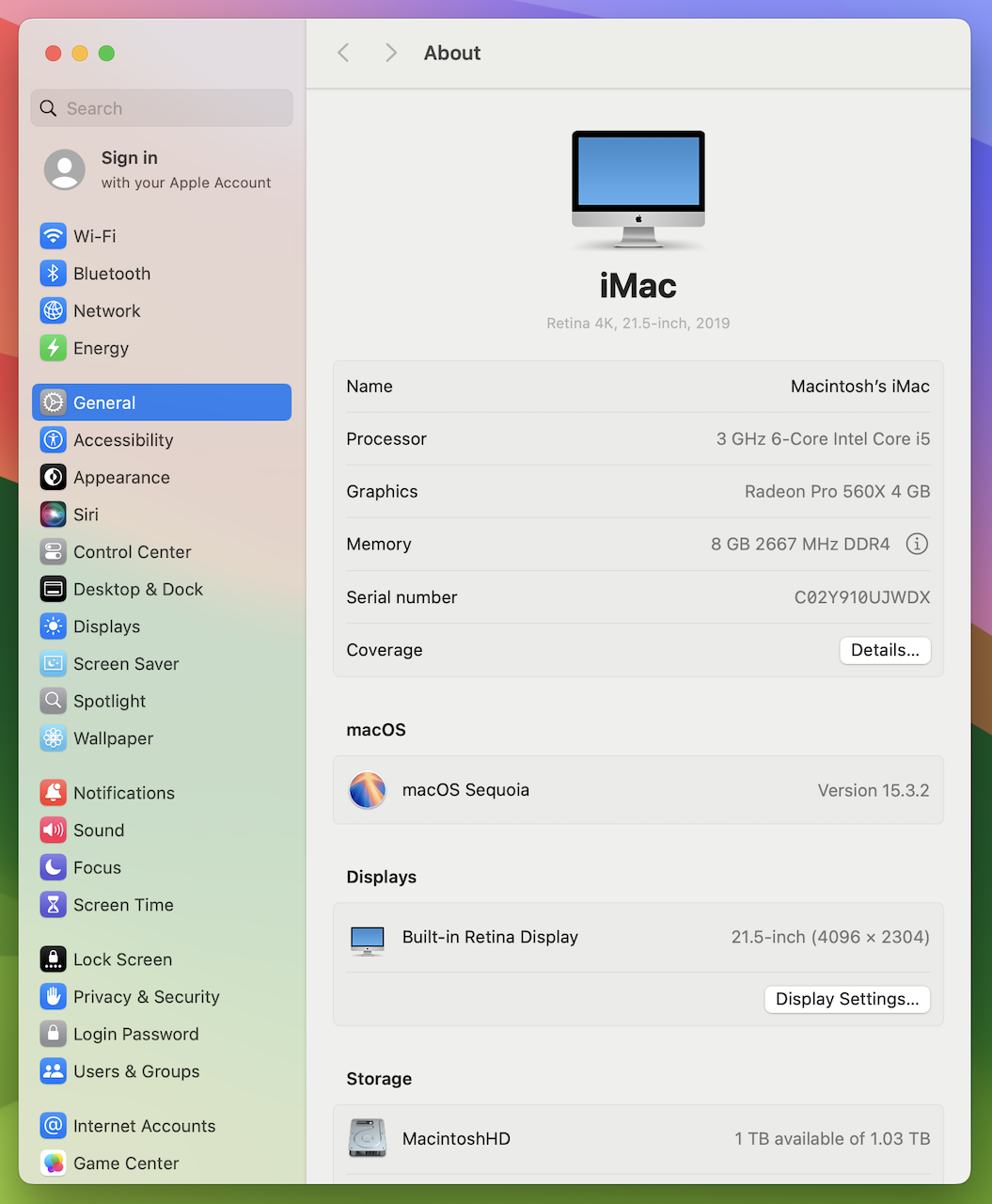This screenshot has width=992, height=1204.
Task: Open Wi-Fi settings icon
Action: [x=54, y=236]
